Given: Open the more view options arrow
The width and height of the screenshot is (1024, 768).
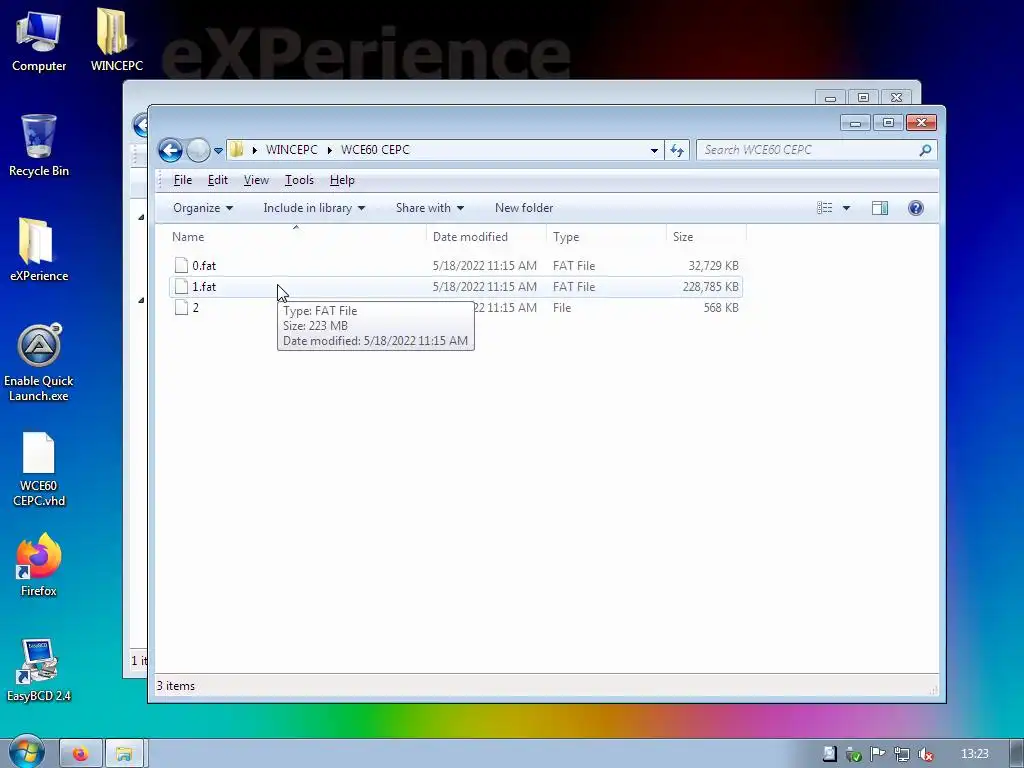Looking at the screenshot, I should (x=846, y=208).
